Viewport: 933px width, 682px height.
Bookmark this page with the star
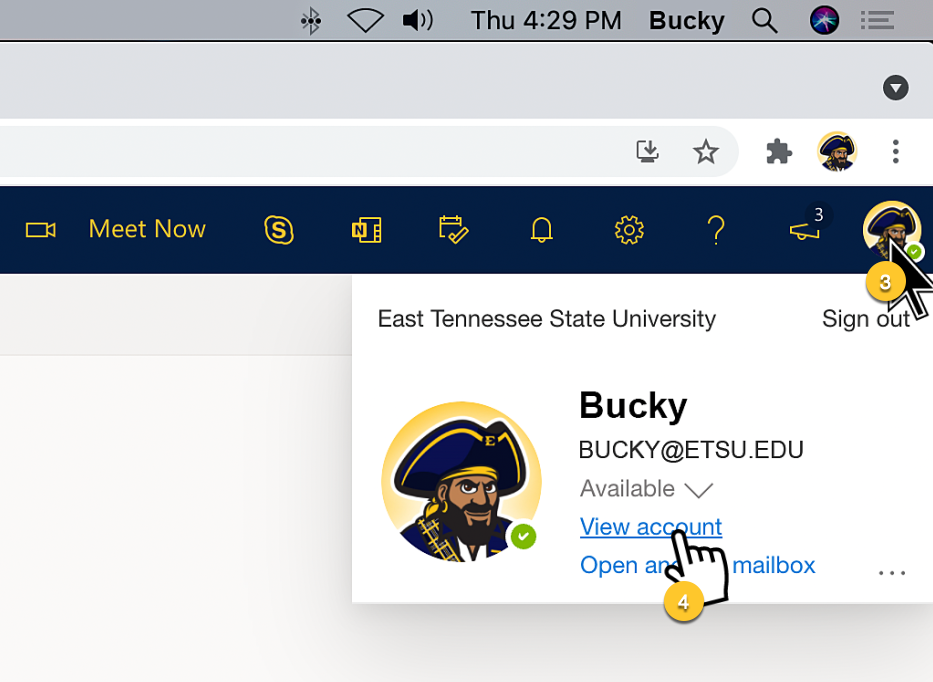tap(706, 152)
